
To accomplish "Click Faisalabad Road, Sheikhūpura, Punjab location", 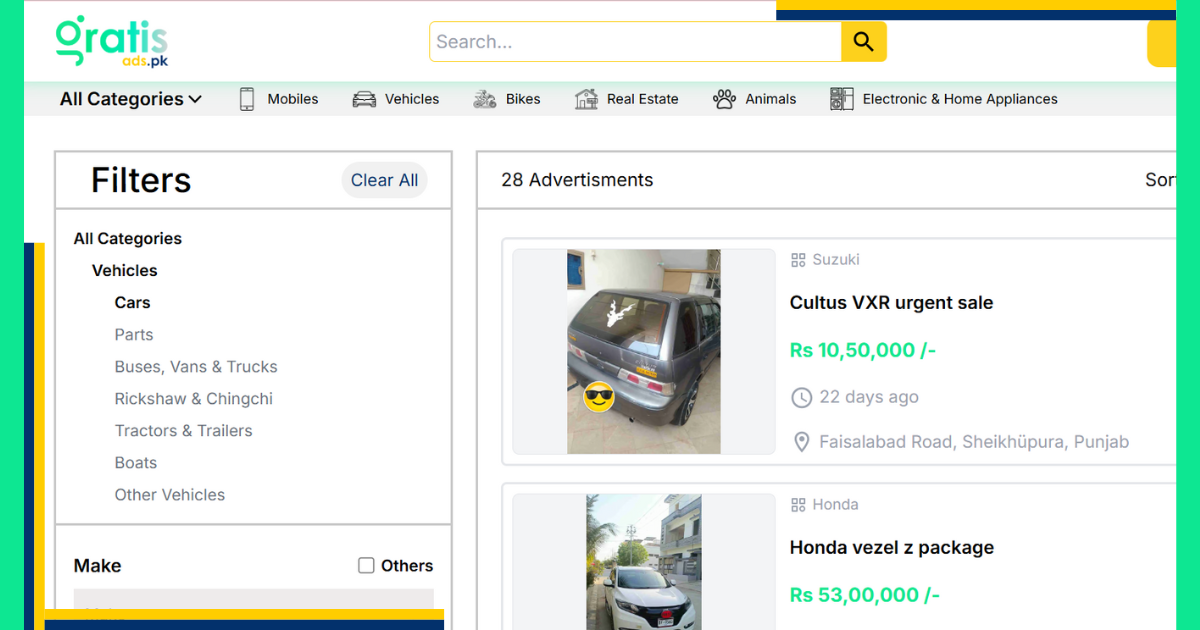I will tap(974, 442).
